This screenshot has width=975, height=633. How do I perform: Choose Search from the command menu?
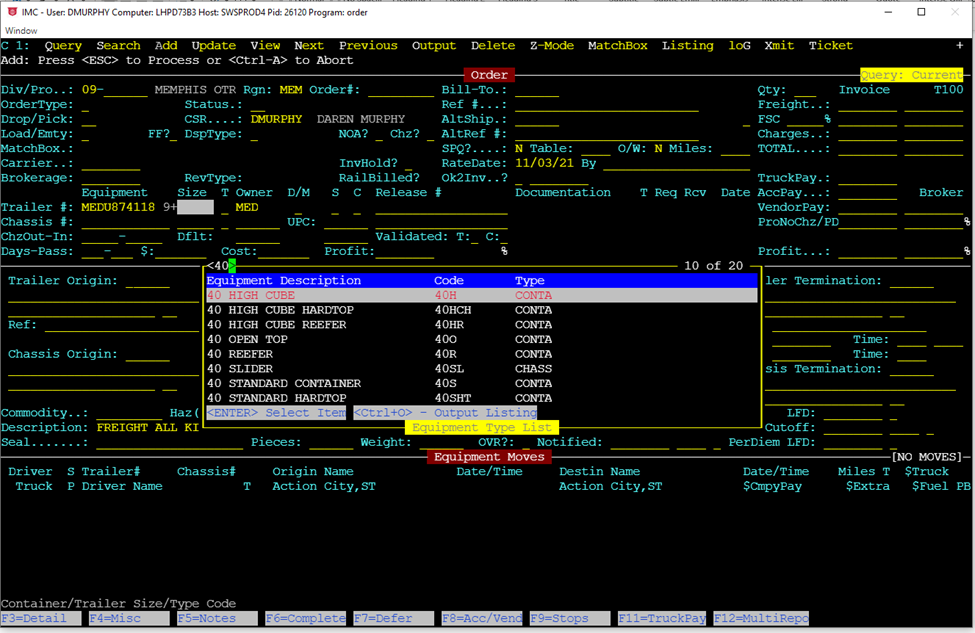coord(118,45)
